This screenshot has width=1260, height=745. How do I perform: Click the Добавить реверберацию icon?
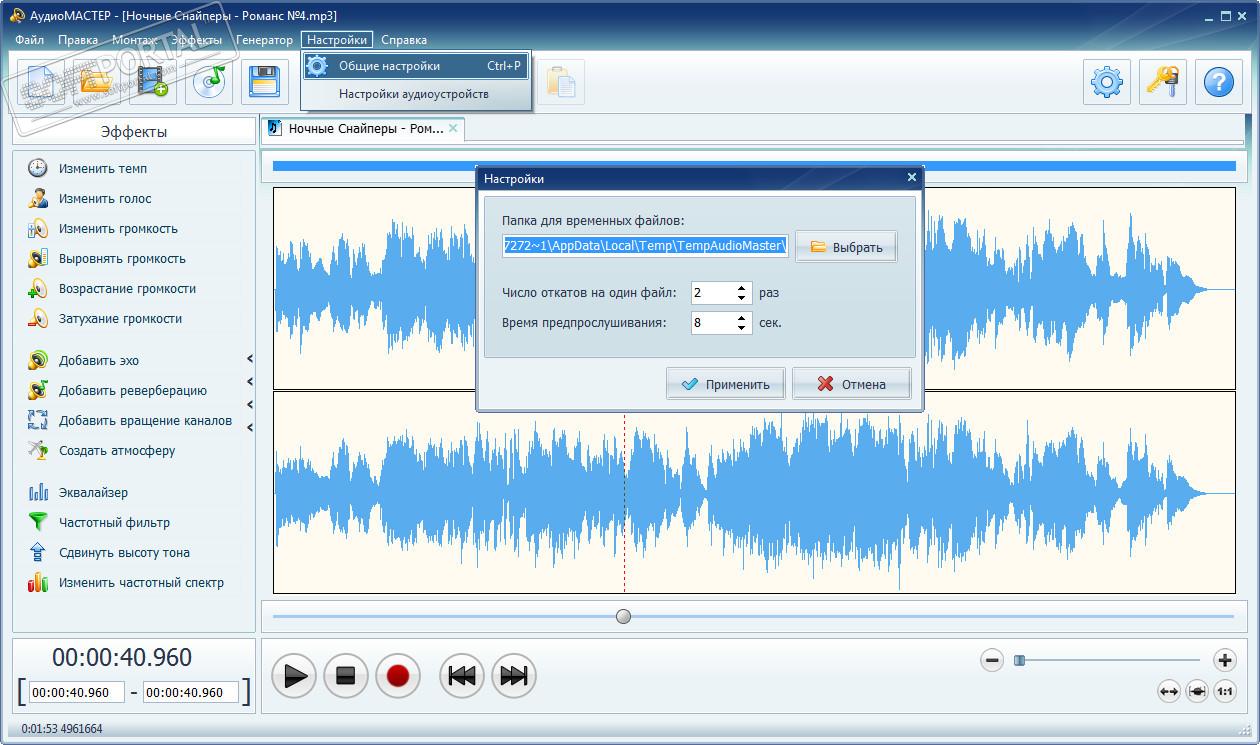coord(38,390)
